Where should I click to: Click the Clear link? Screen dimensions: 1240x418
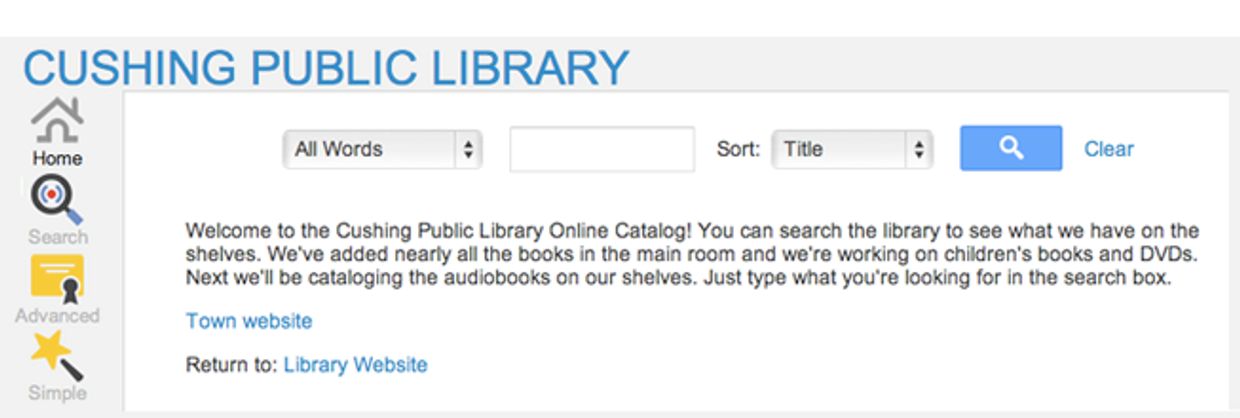(1109, 149)
